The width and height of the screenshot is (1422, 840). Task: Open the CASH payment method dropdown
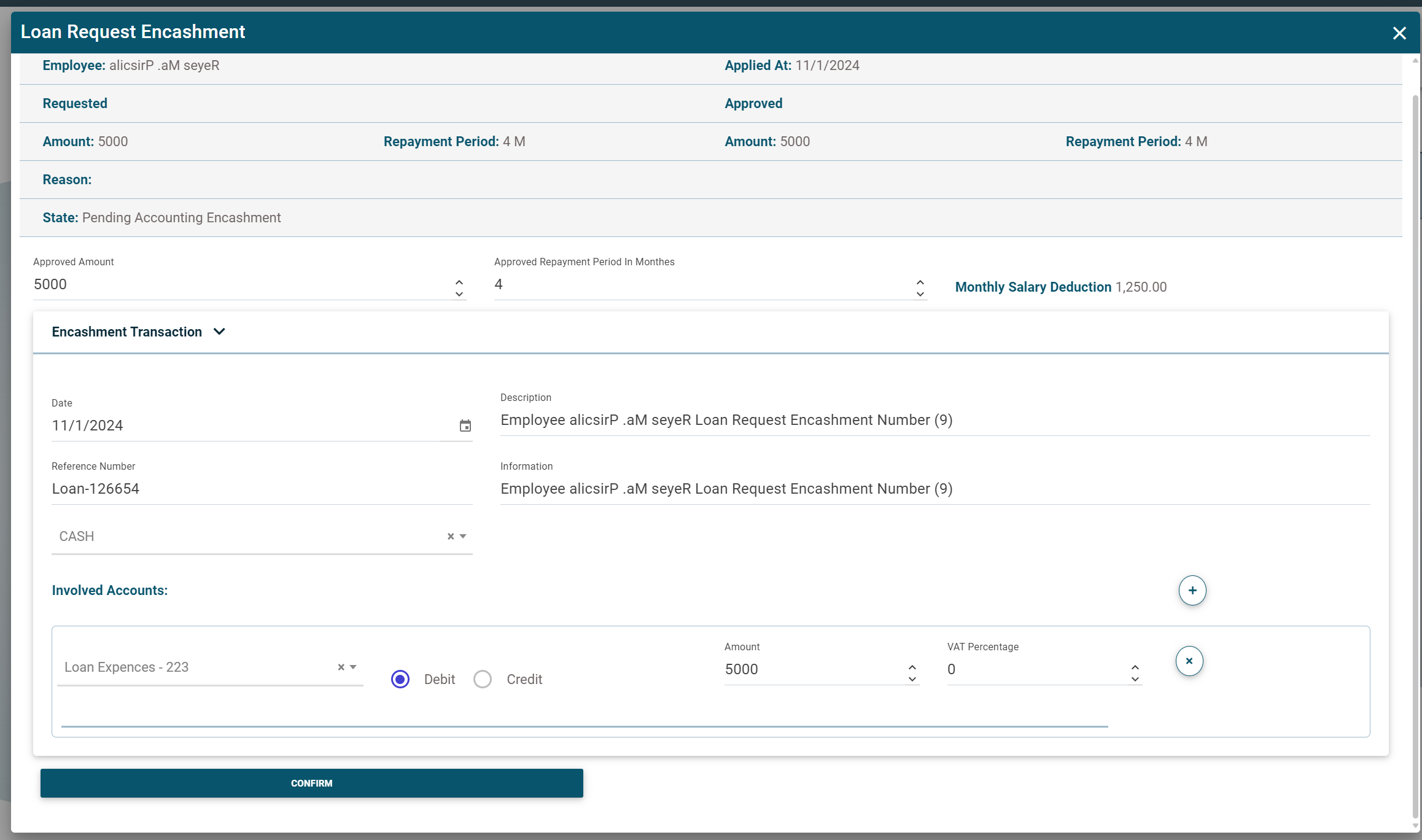pyautogui.click(x=463, y=536)
